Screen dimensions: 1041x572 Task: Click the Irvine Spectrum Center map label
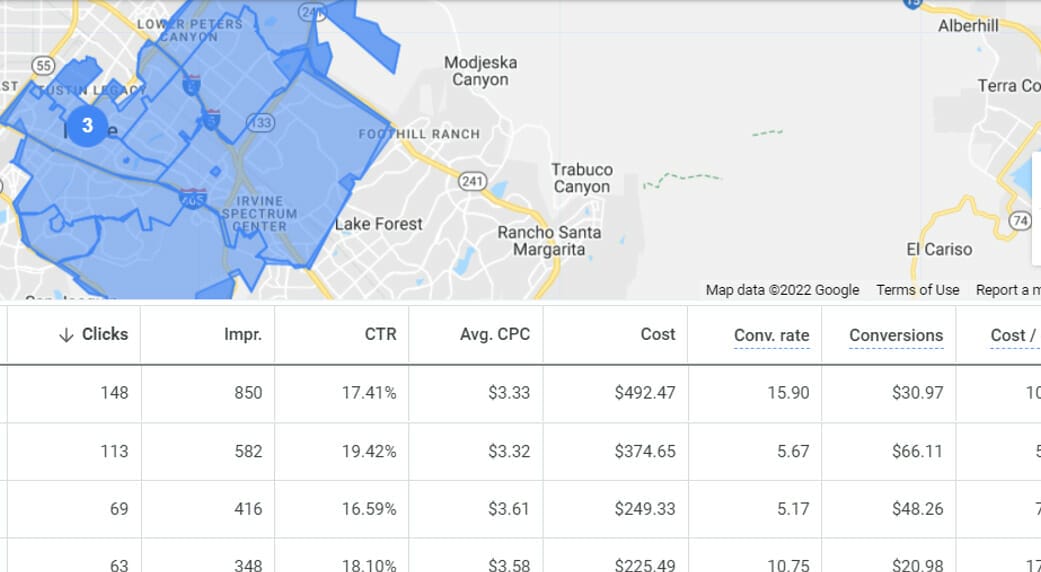[x=259, y=213]
